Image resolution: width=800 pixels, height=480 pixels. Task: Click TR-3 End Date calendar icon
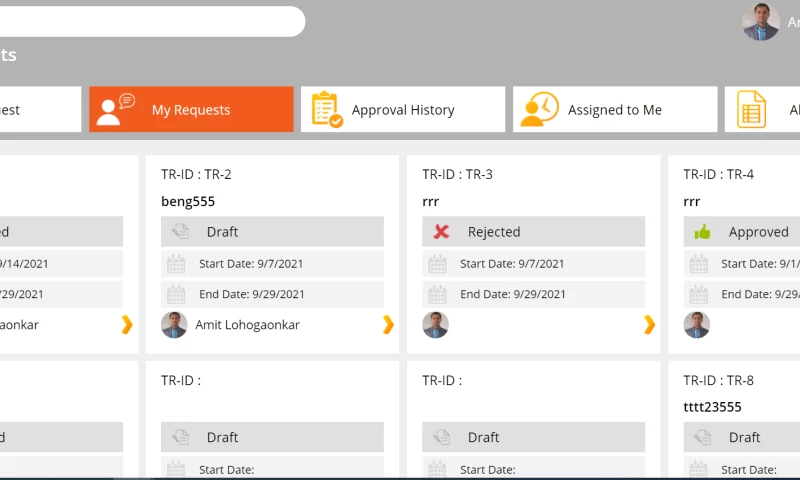pyautogui.click(x=437, y=294)
